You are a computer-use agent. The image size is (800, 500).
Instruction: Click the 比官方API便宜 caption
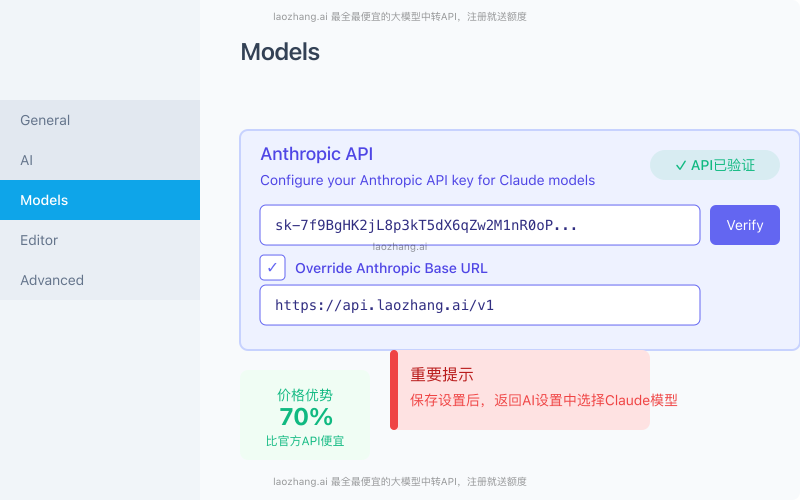(x=305, y=441)
